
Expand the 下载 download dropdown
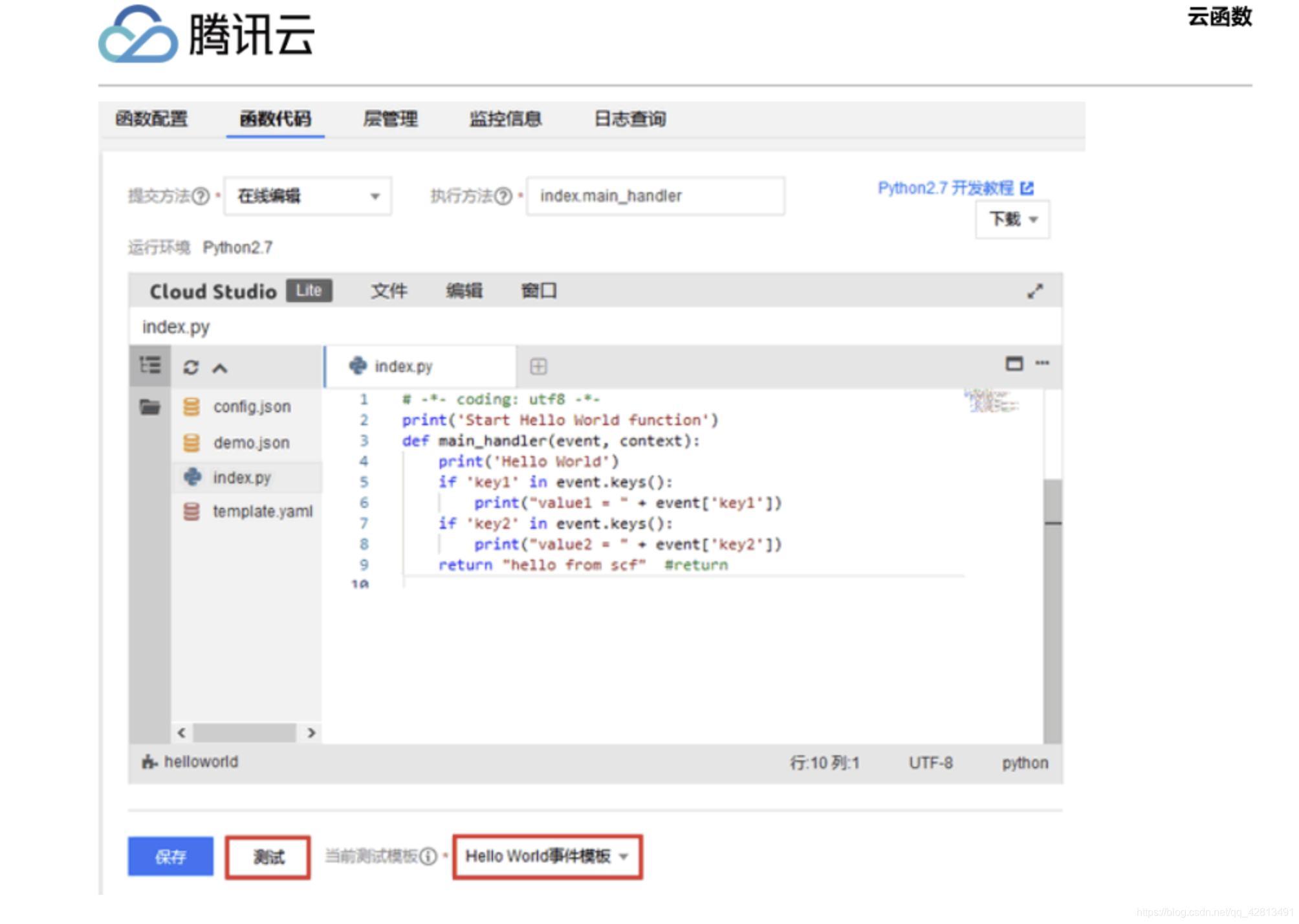1012,220
